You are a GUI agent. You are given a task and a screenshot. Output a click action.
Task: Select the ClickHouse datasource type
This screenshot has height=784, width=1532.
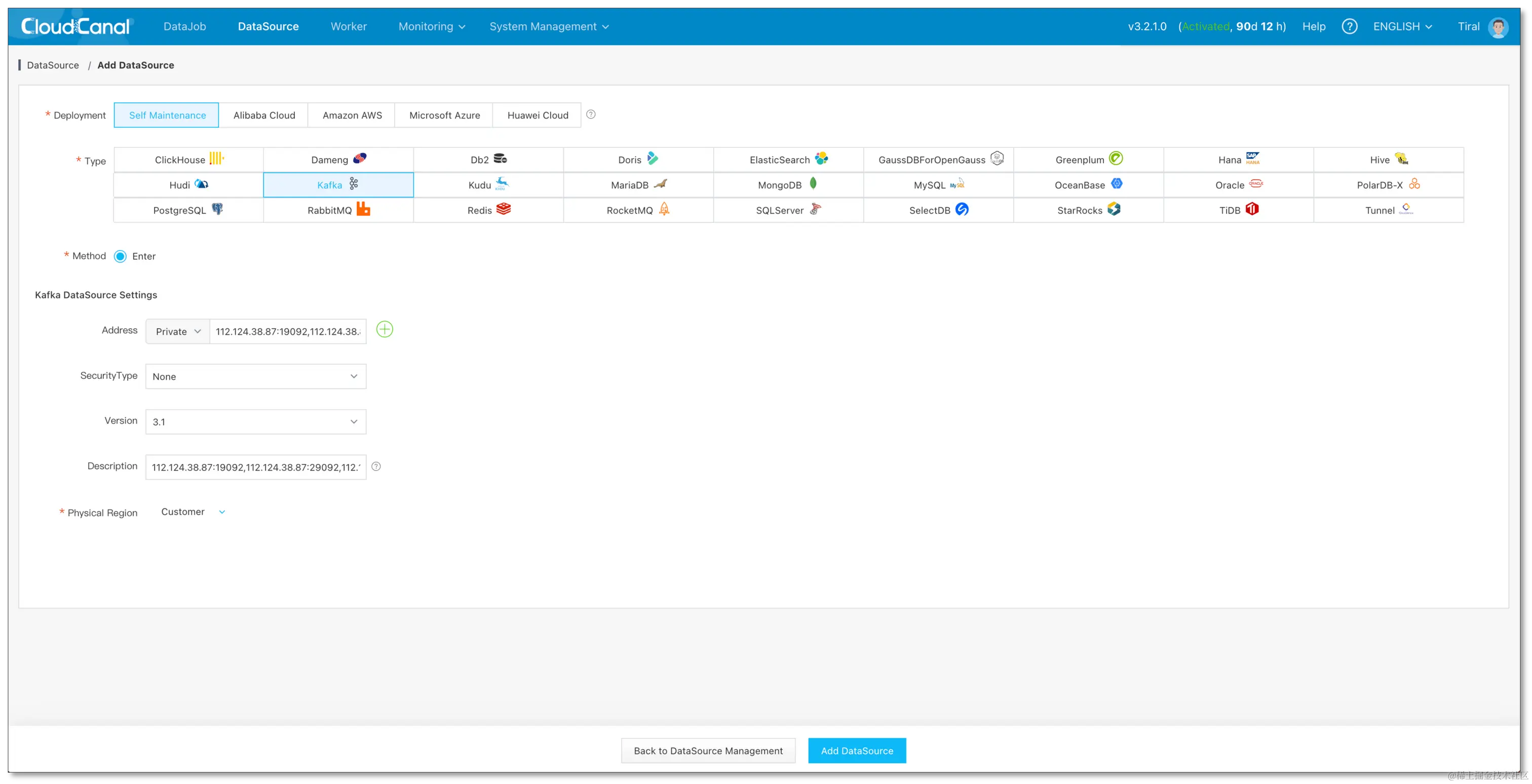point(188,160)
